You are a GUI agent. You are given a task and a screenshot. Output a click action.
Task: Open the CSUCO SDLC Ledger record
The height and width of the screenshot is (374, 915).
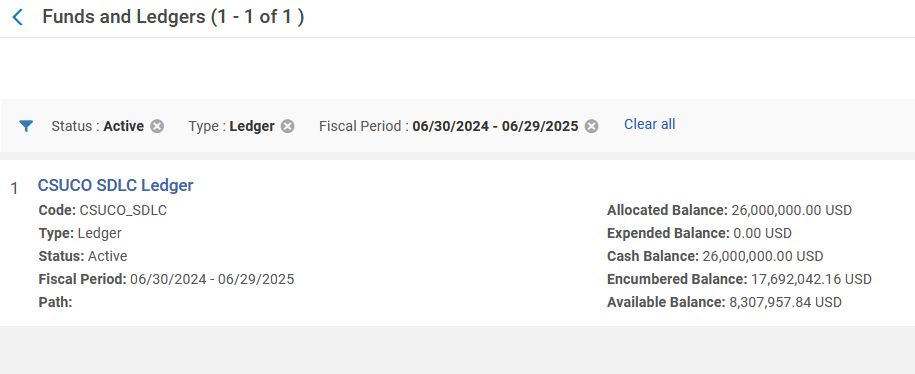pos(116,185)
